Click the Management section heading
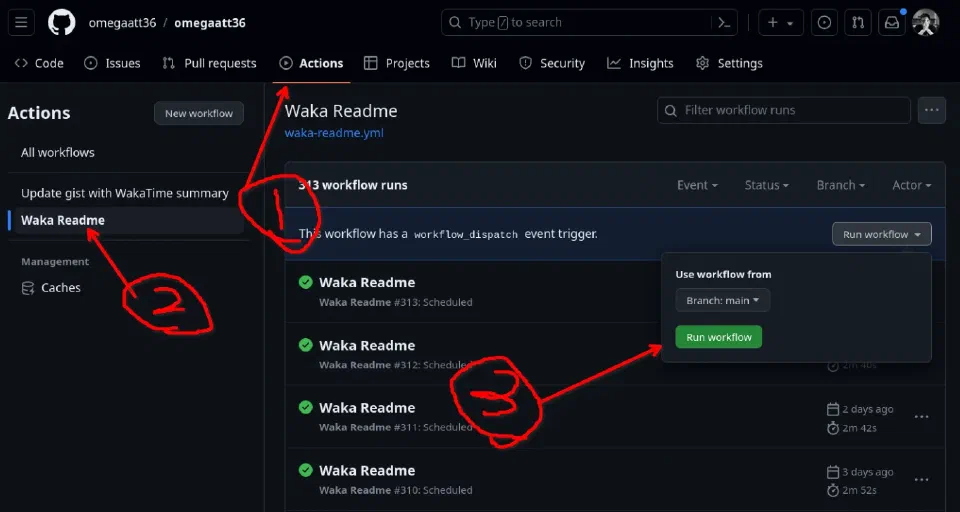 55,262
